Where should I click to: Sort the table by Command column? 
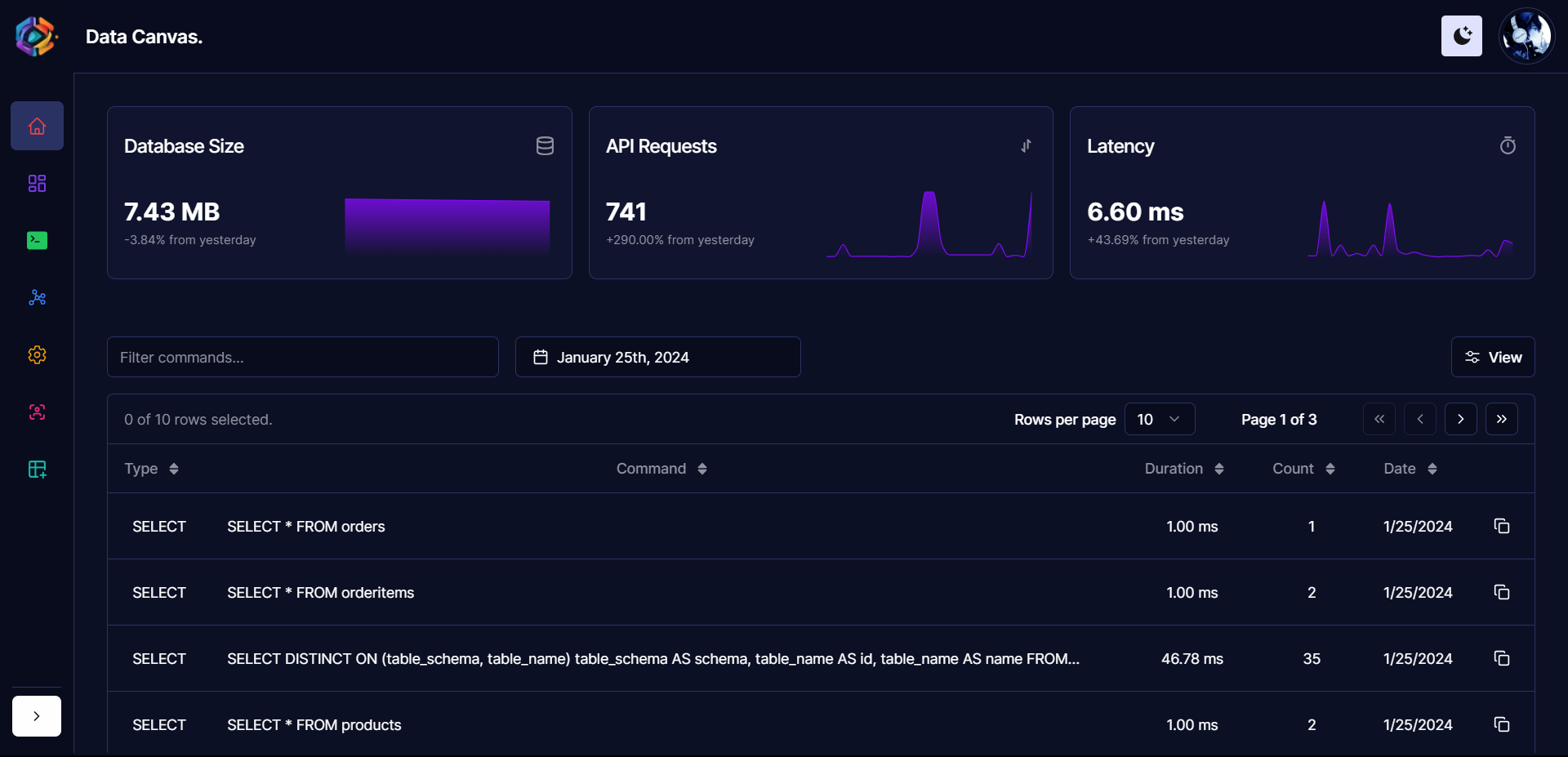click(x=661, y=469)
